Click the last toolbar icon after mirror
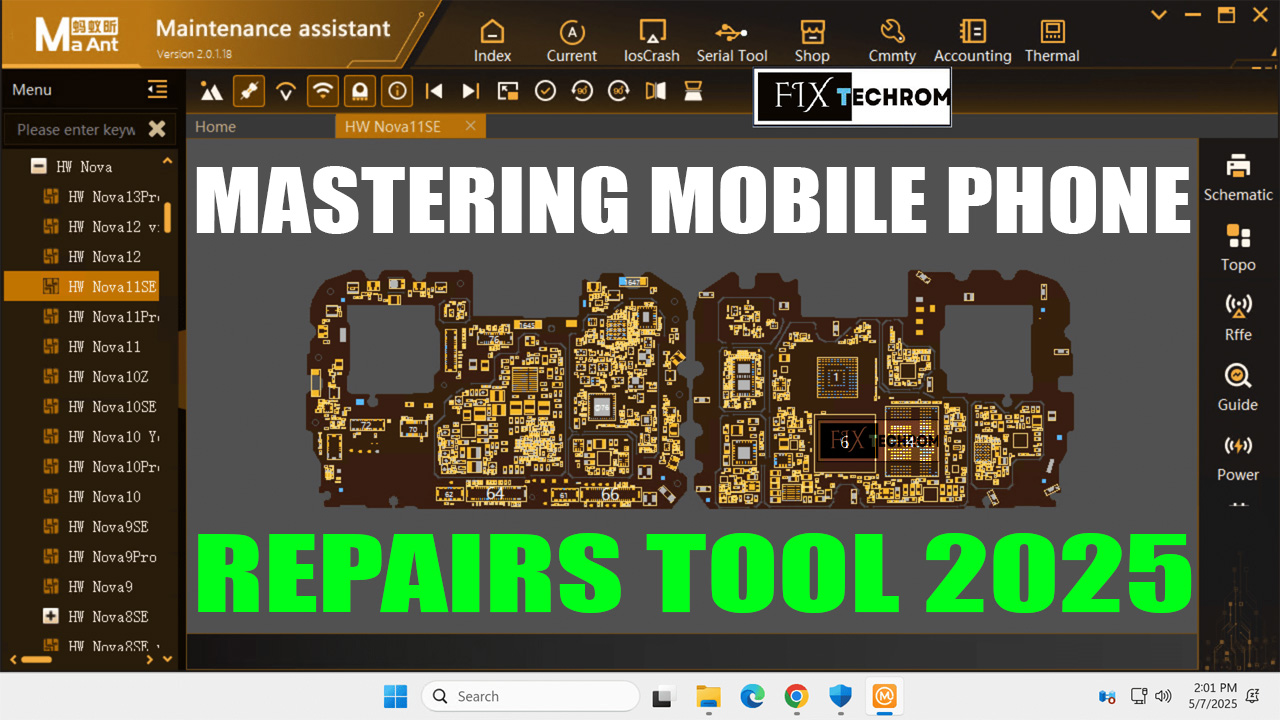The width and height of the screenshot is (1280, 720). (692, 91)
